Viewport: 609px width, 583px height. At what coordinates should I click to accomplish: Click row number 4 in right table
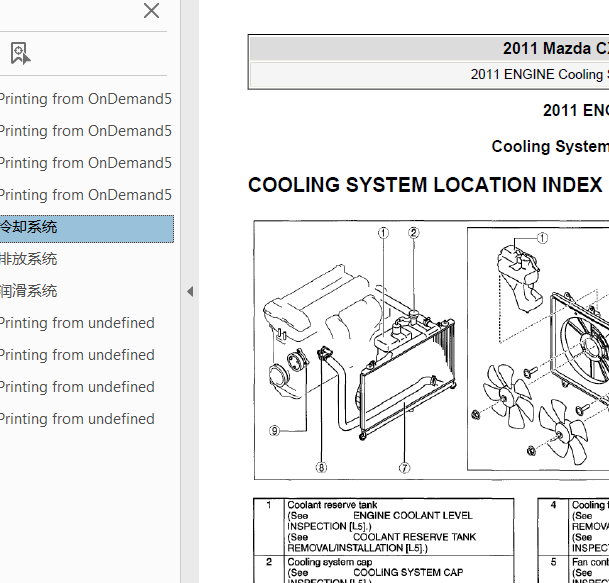pyautogui.click(x=553, y=505)
